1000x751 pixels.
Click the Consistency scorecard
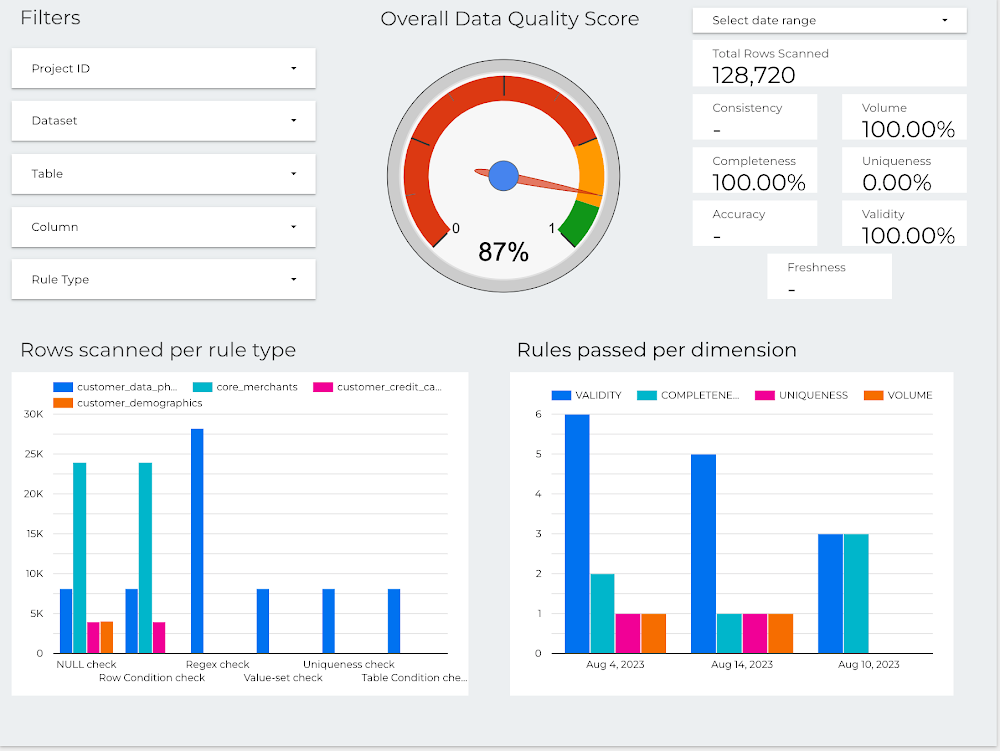point(754,117)
